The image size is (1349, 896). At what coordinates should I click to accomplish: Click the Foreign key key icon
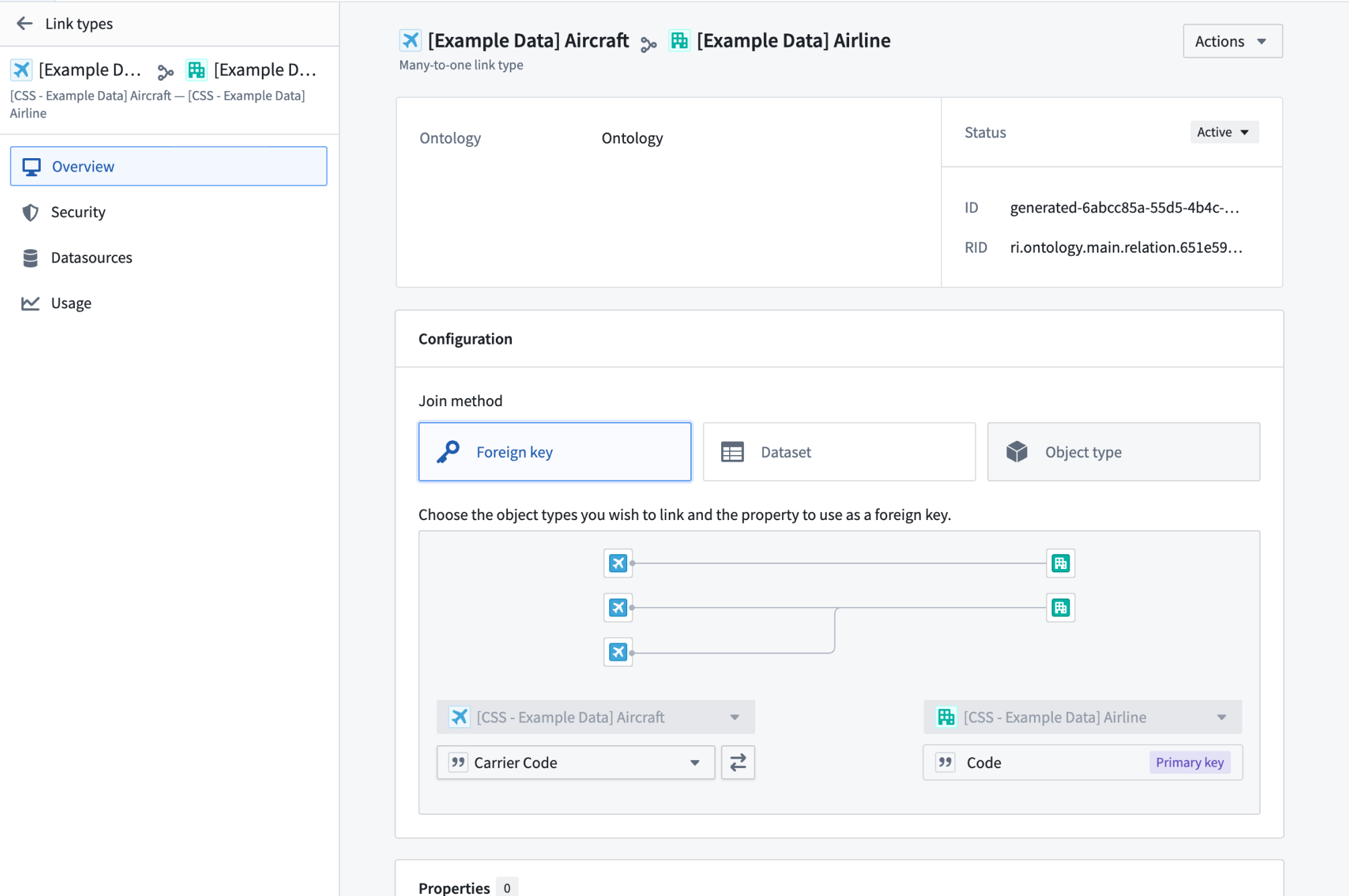point(448,452)
